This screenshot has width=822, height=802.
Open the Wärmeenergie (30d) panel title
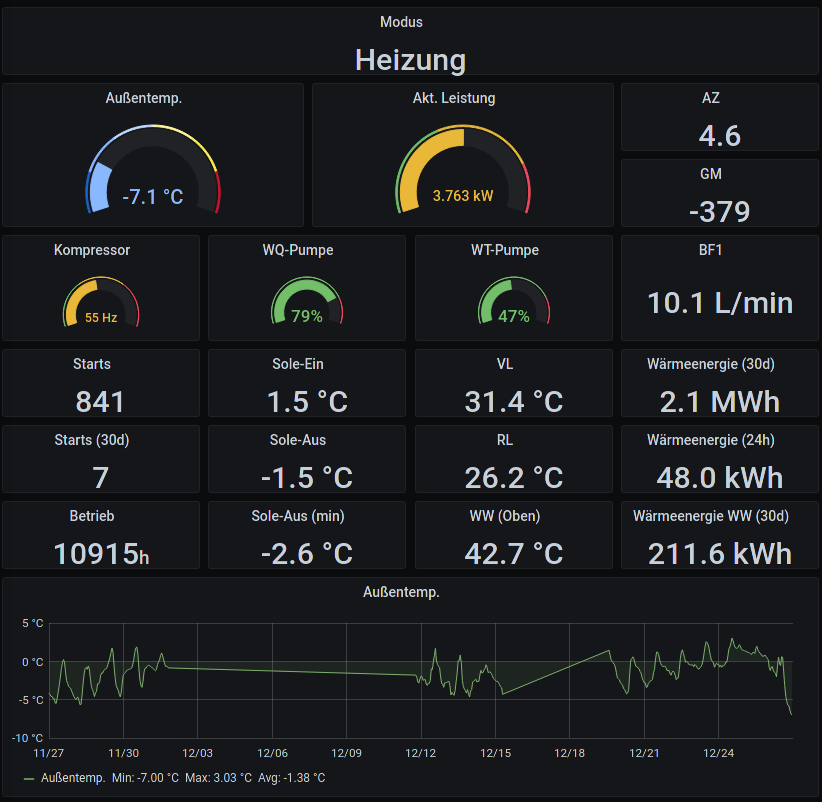click(711, 364)
